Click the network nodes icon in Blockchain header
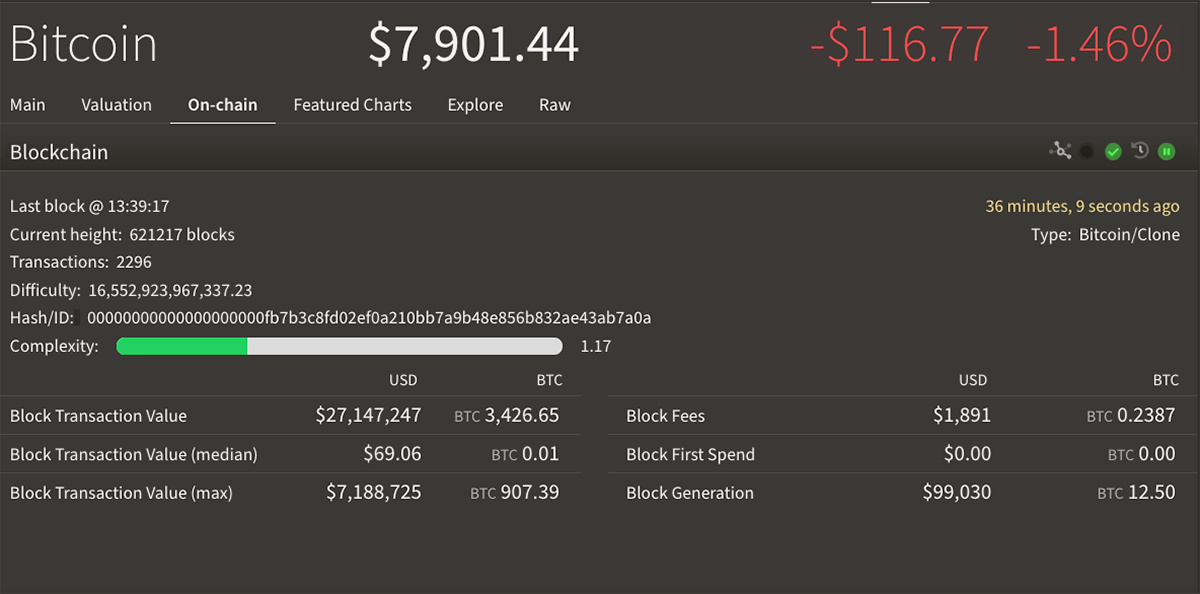 click(1060, 151)
